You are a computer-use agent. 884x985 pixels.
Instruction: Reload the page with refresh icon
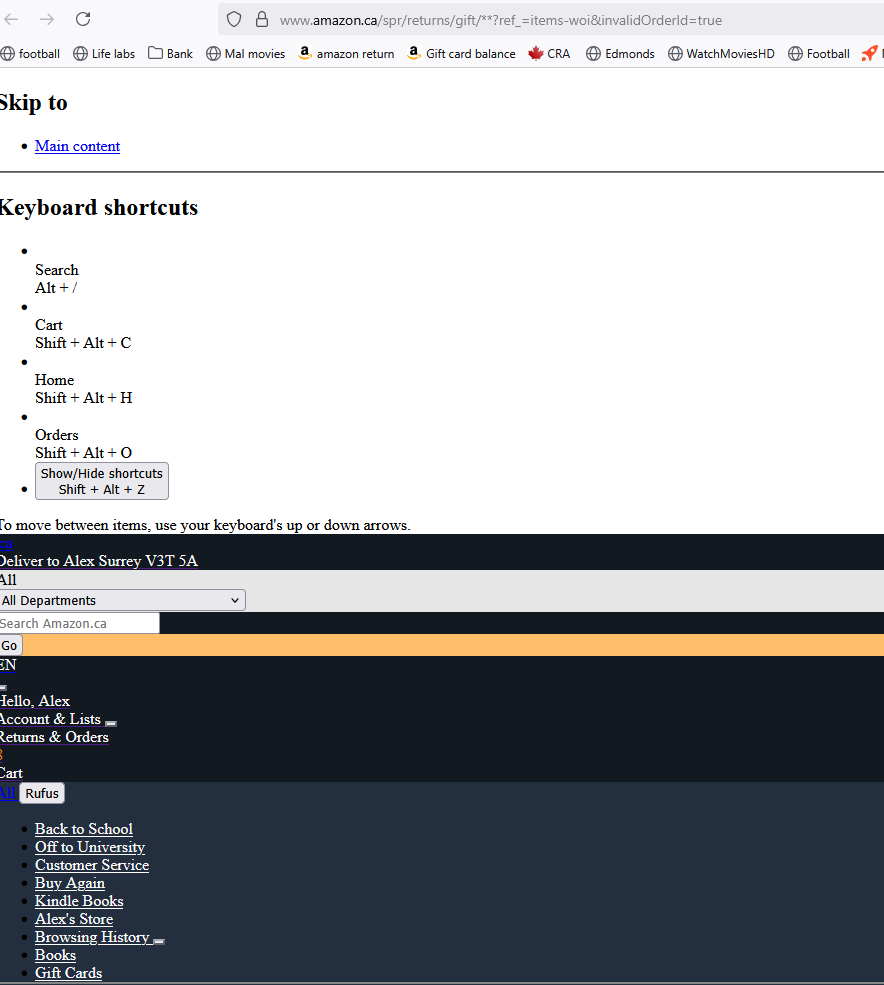pyautogui.click(x=83, y=19)
